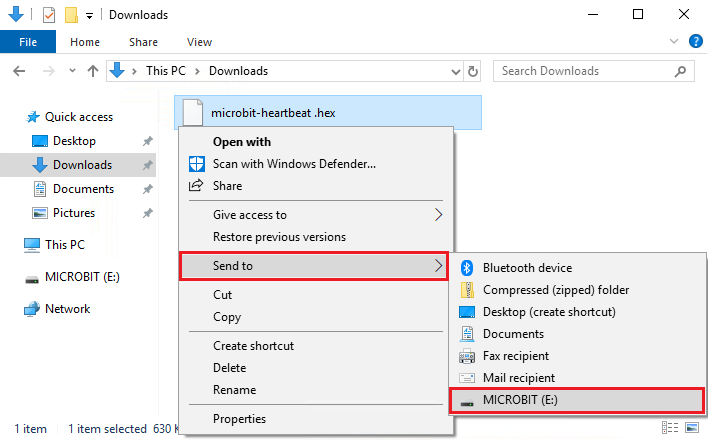Switch to details view in status bar

coord(670,427)
